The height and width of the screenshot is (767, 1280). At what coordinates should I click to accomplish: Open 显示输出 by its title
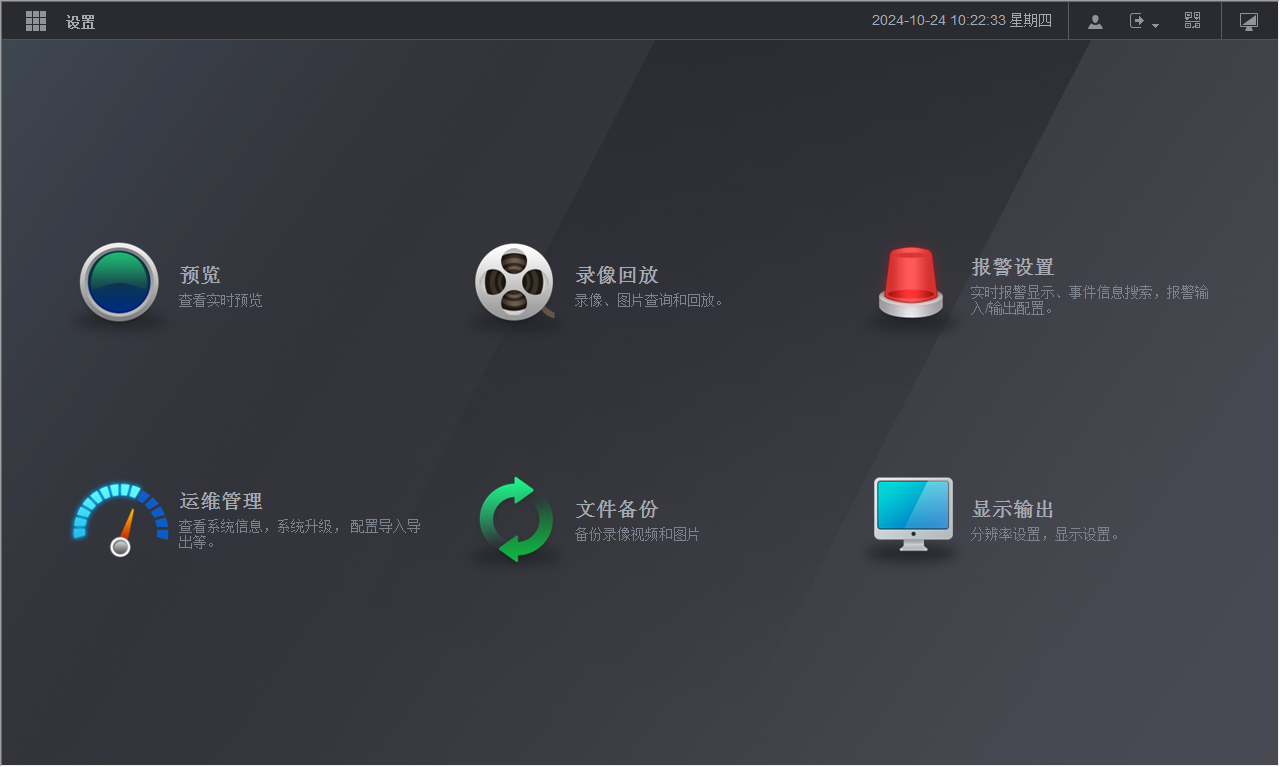pos(1013,509)
